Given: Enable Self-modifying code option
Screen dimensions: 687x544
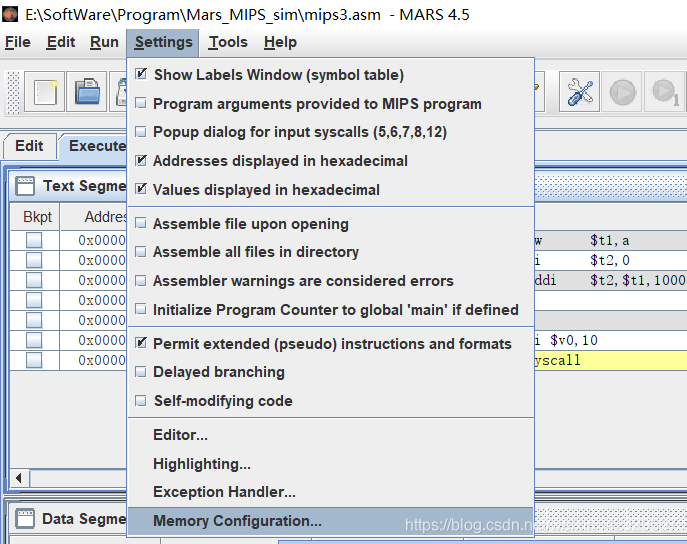Looking at the screenshot, I should [x=330, y=401].
